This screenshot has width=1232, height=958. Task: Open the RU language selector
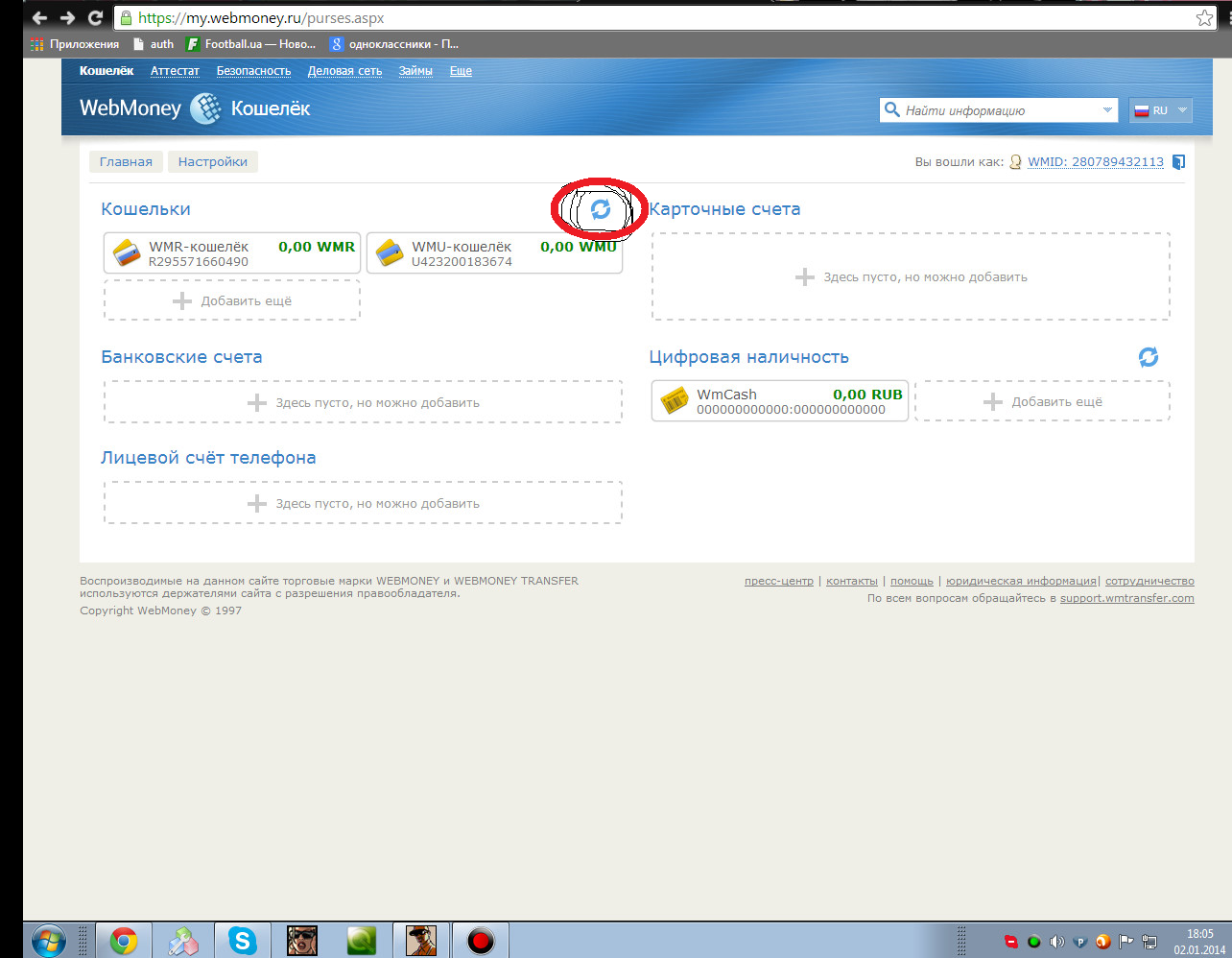point(1161,110)
